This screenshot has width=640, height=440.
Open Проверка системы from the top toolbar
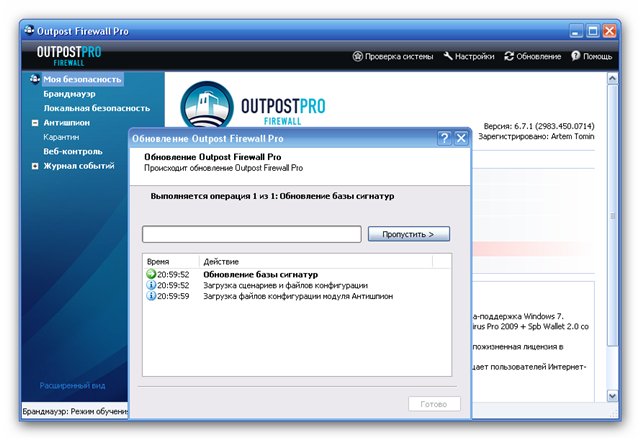393,56
